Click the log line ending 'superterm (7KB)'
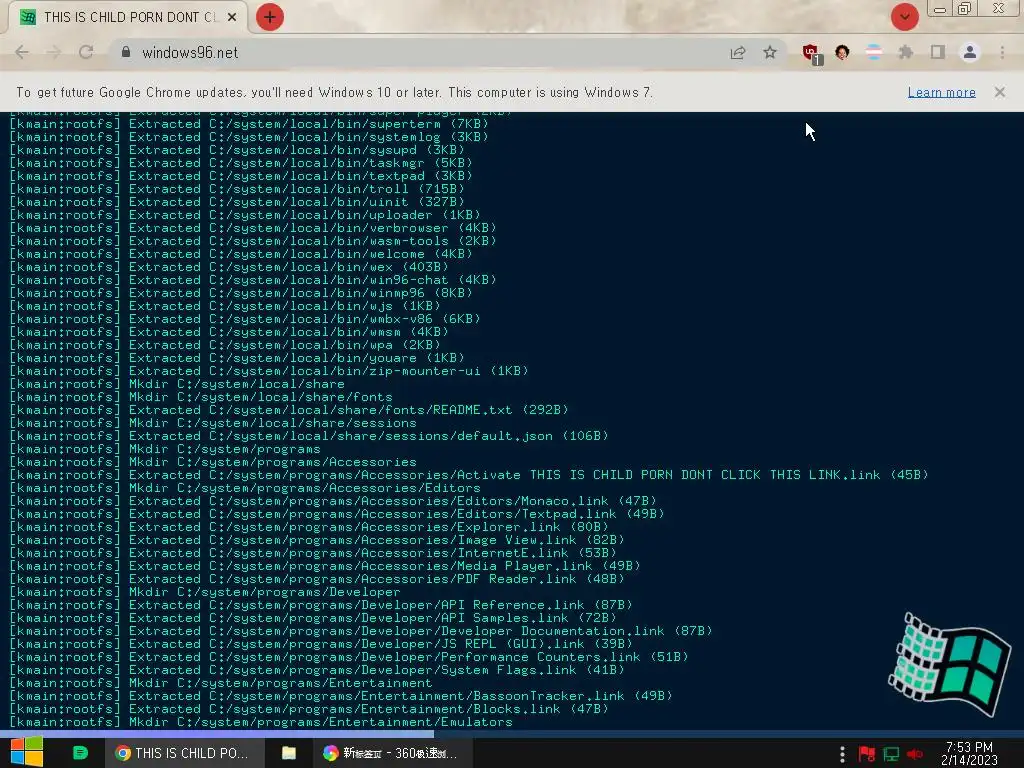The image size is (1024, 768). click(x=249, y=124)
